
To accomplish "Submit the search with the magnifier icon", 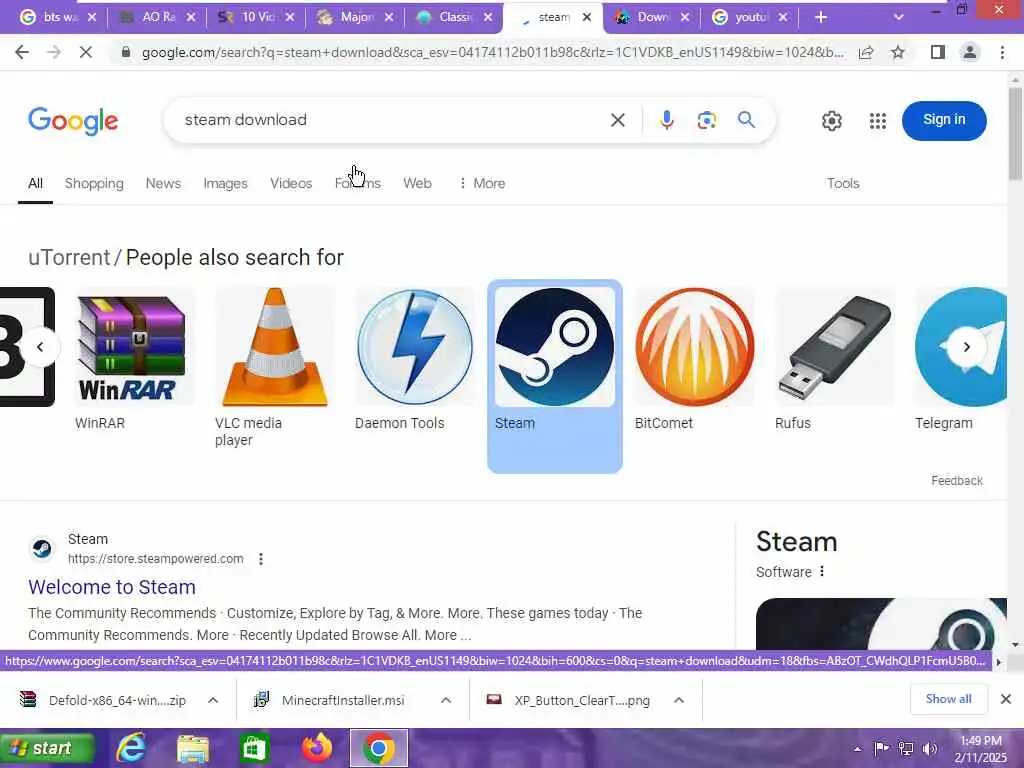I will pos(746,120).
